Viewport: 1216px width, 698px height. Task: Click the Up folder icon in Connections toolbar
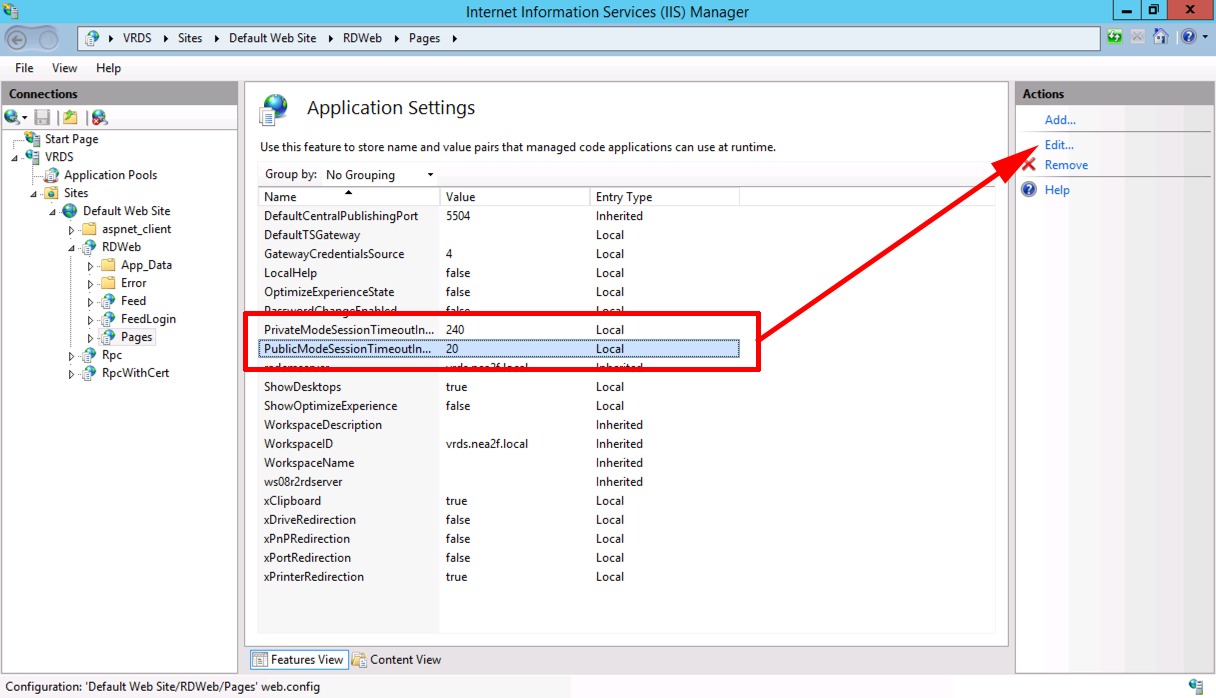click(x=68, y=117)
